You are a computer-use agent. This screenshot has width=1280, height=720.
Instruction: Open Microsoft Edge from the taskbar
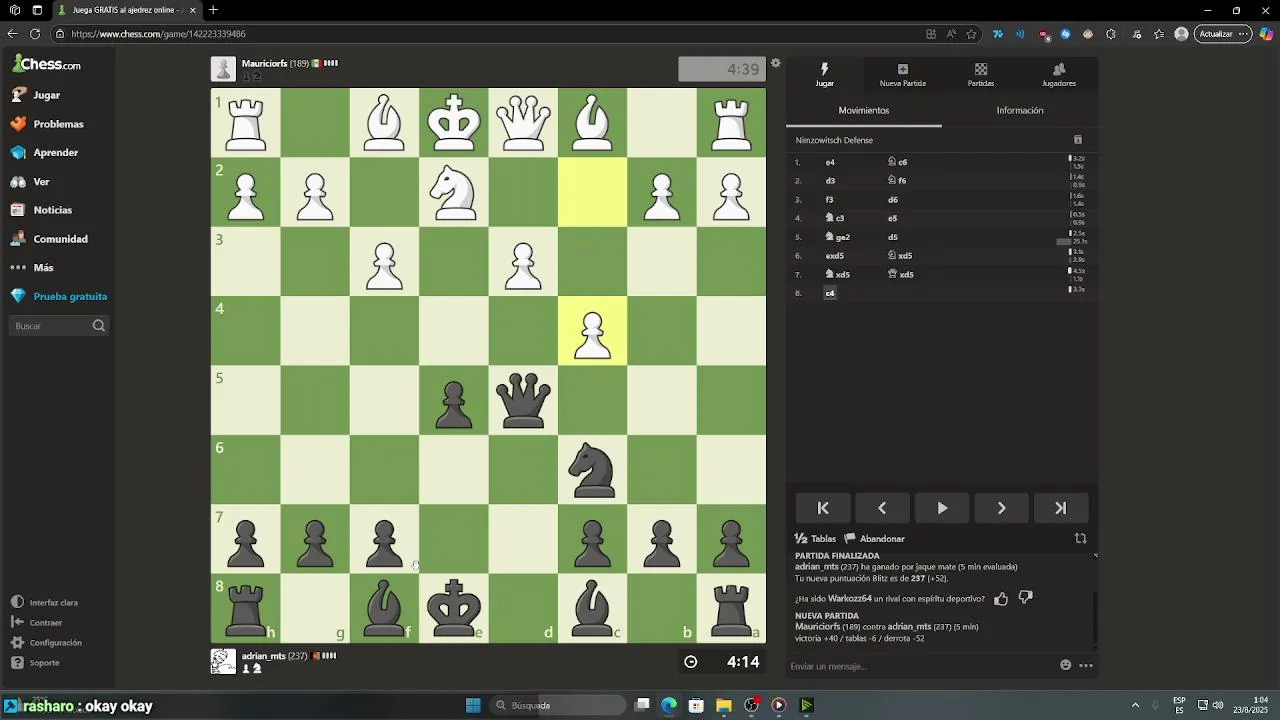[x=669, y=705]
